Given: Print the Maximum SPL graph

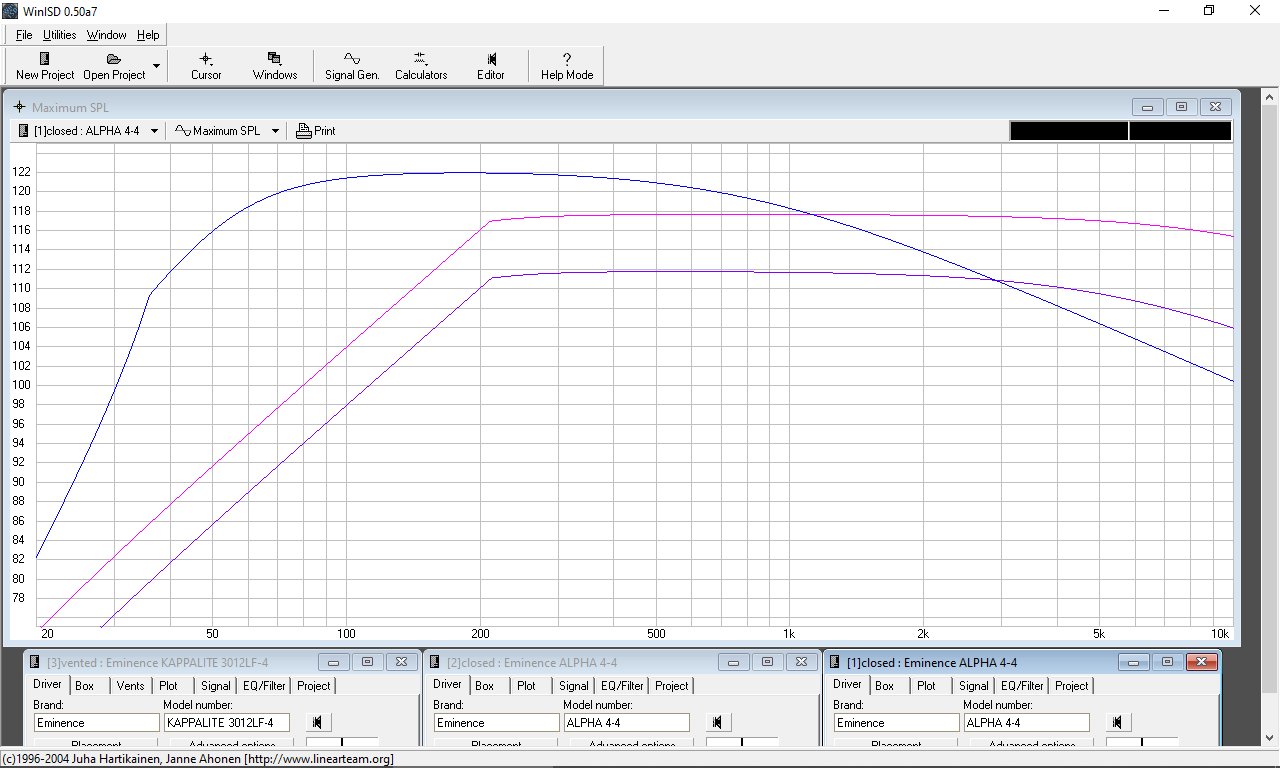Looking at the screenshot, I should coord(316,131).
